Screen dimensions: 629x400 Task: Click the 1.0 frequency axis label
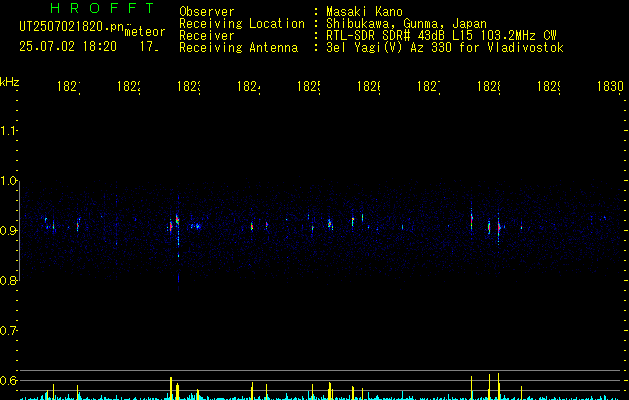[x=8, y=181]
